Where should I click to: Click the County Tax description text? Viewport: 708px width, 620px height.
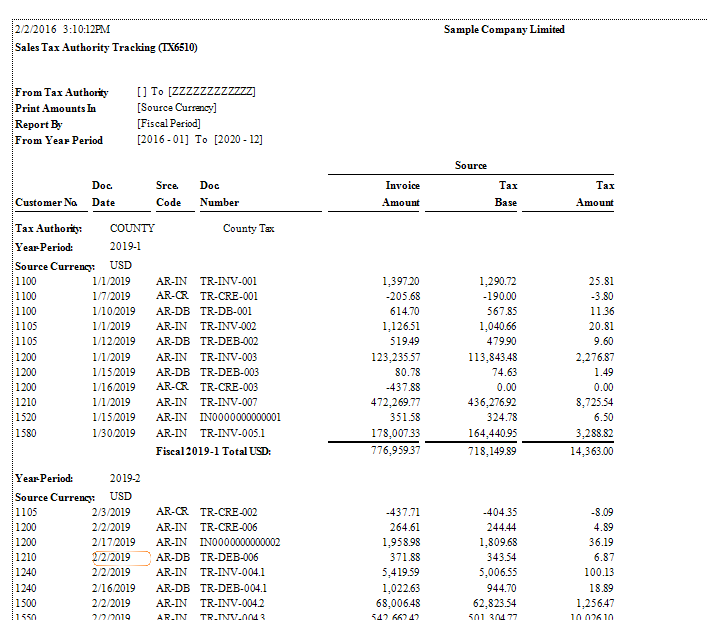click(248, 228)
